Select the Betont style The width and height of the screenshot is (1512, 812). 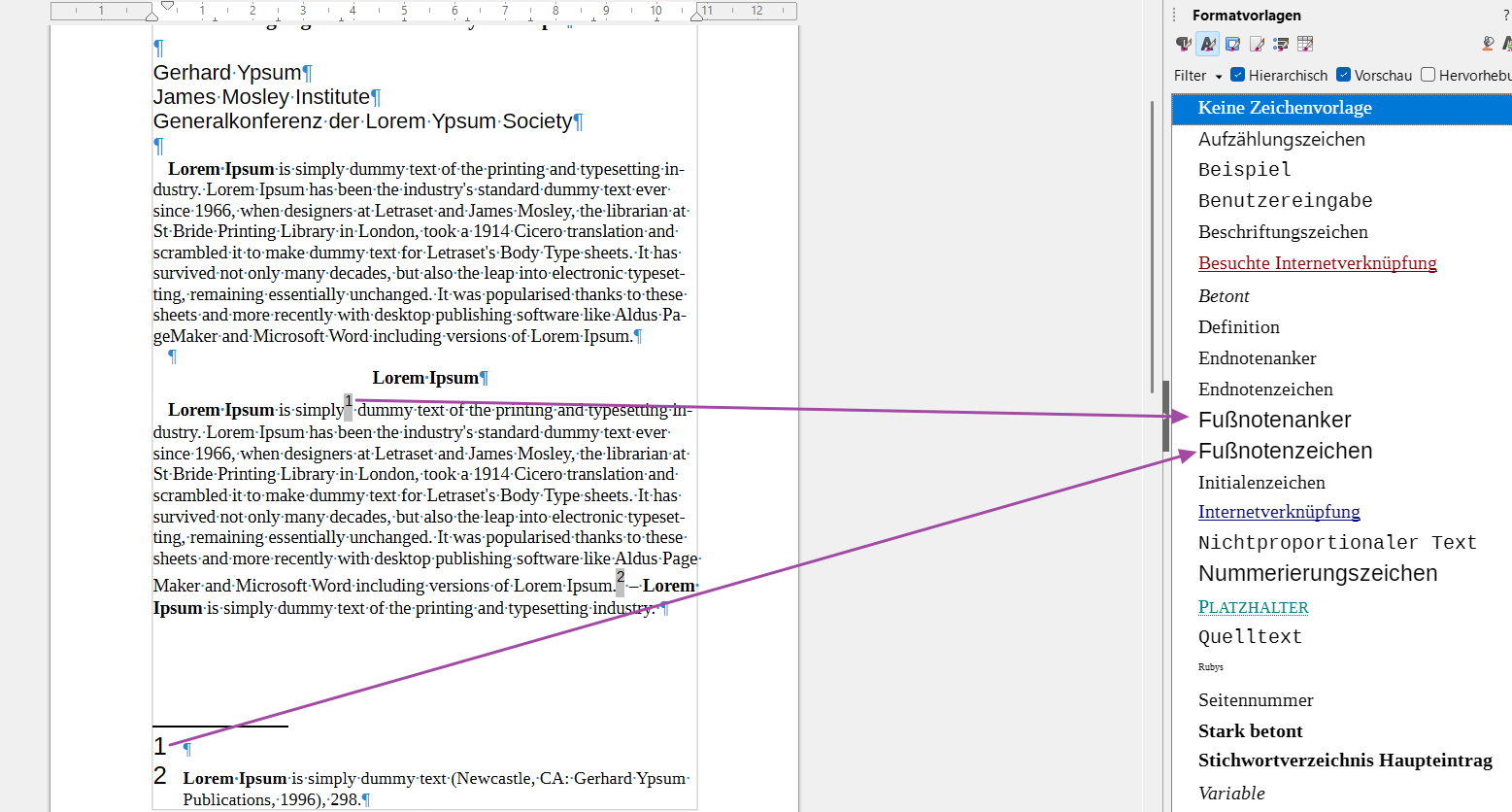[1224, 296]
